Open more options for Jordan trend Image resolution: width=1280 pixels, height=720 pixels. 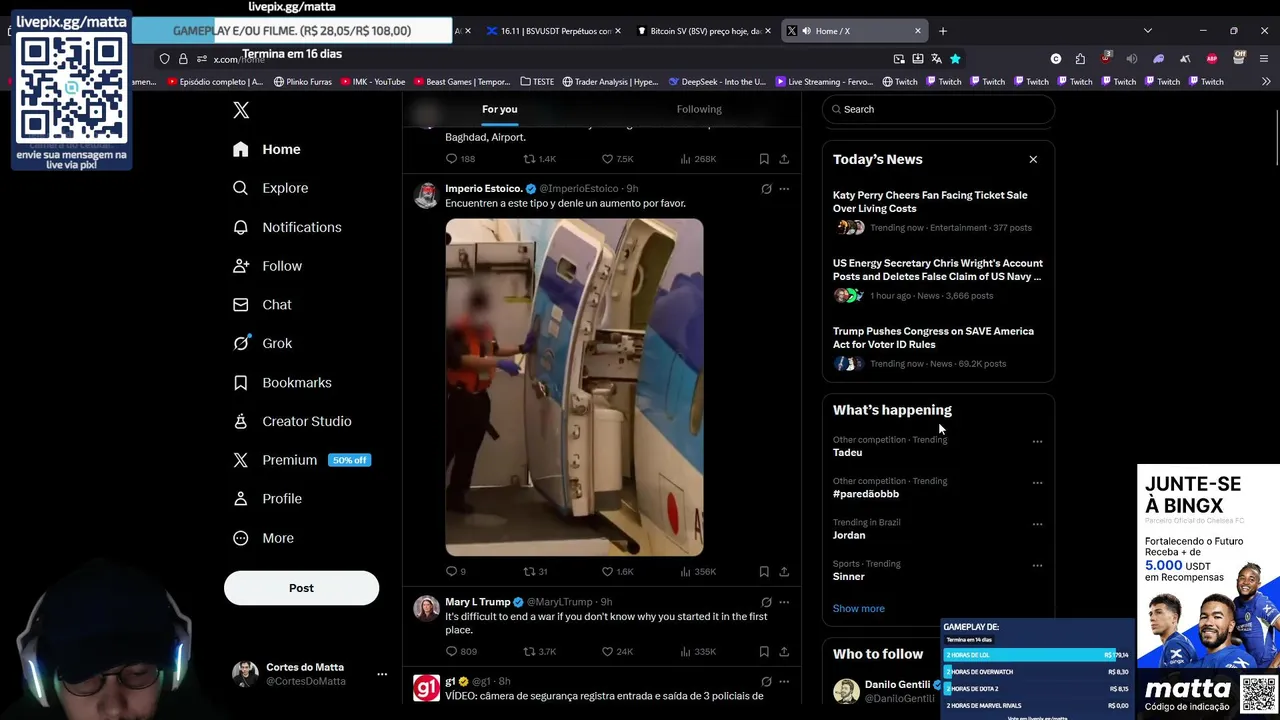click(x=1037, y=524)
